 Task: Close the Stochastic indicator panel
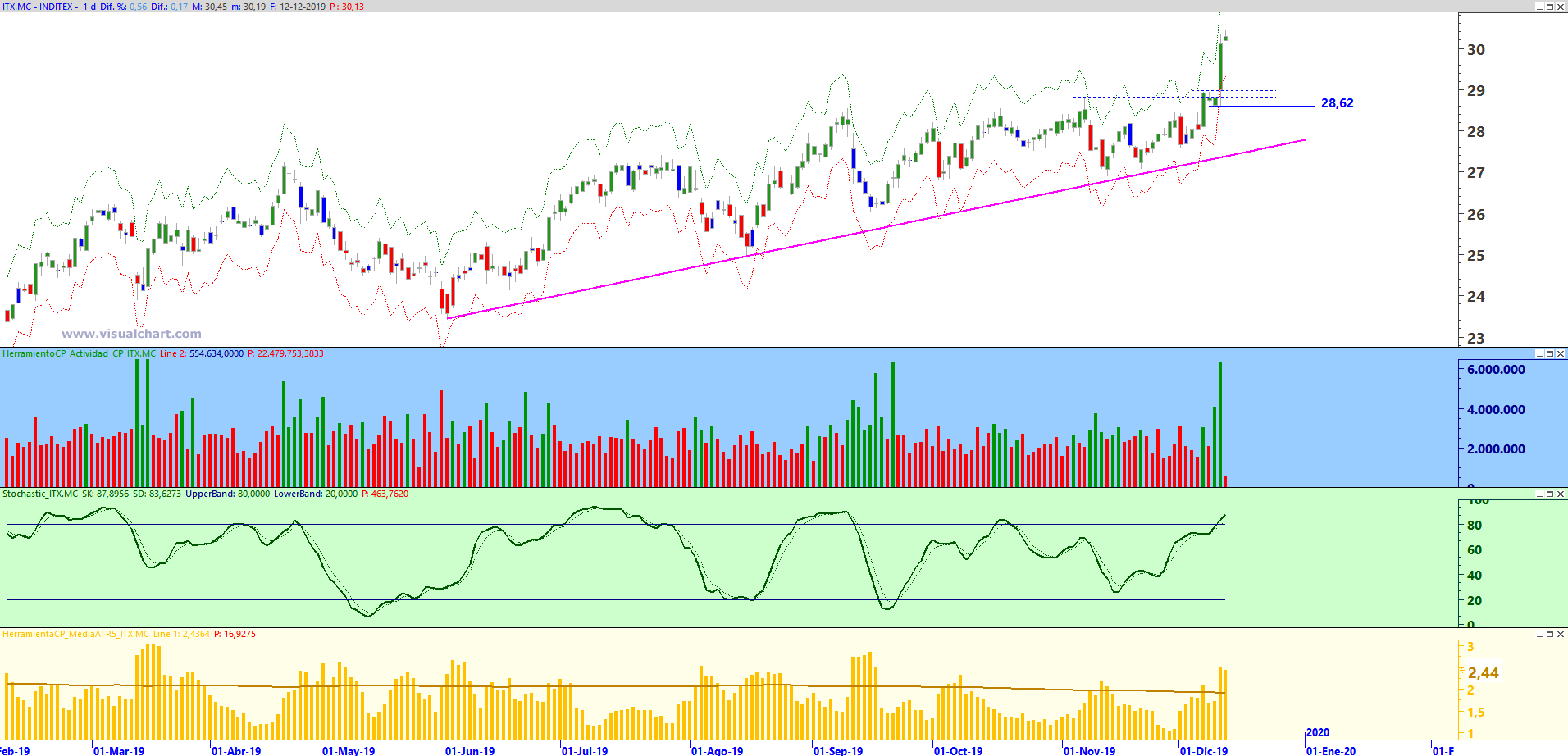[1561, 494]
